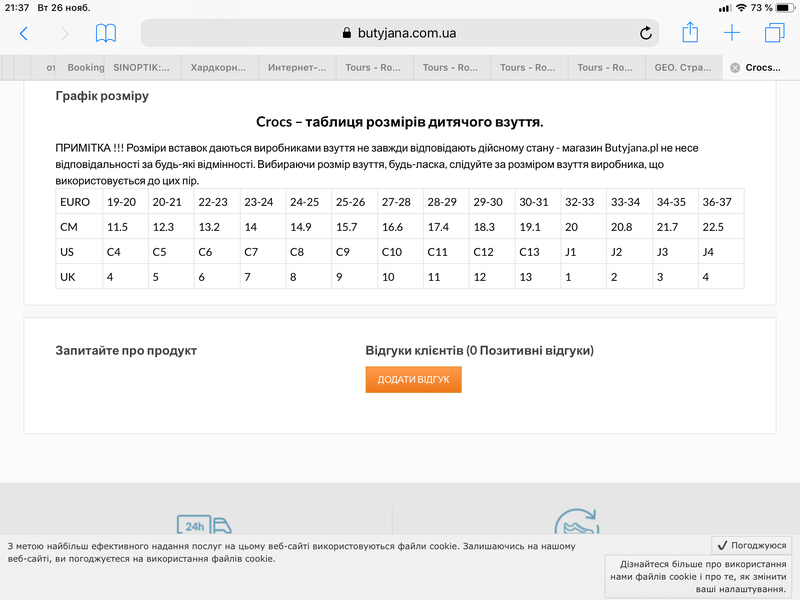Select UK size cell 10
Screen dimensions: 800x600
(401, 277)
